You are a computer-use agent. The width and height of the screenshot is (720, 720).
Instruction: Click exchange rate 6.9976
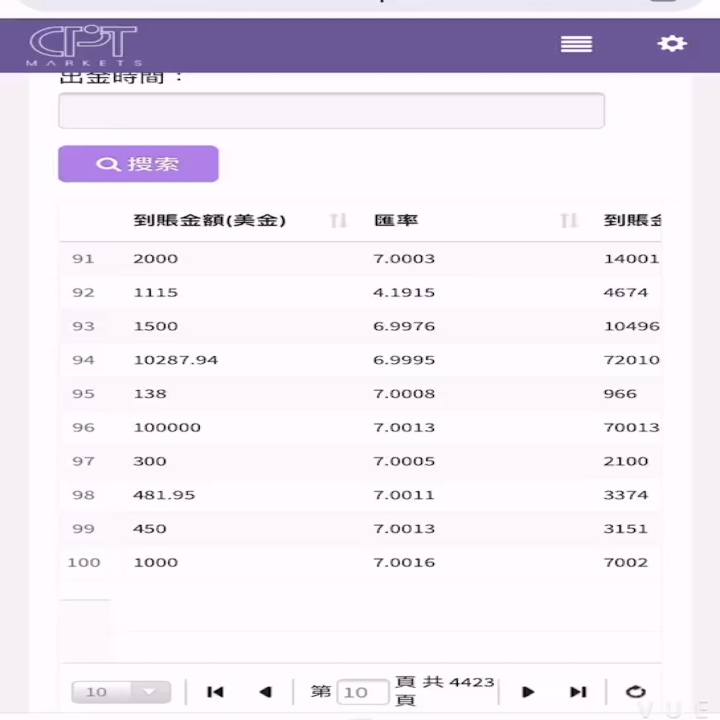point(404,326)
